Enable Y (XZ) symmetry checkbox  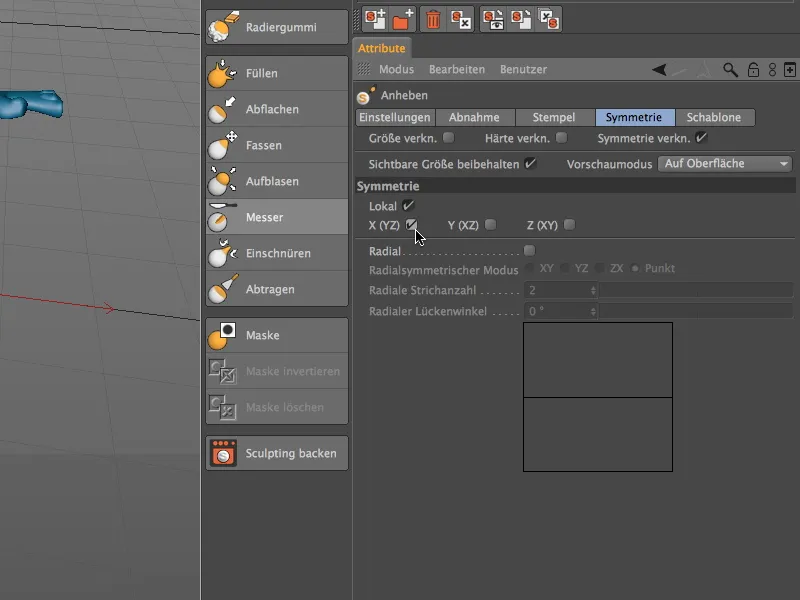pyautogui.click(x=490, y=224)
